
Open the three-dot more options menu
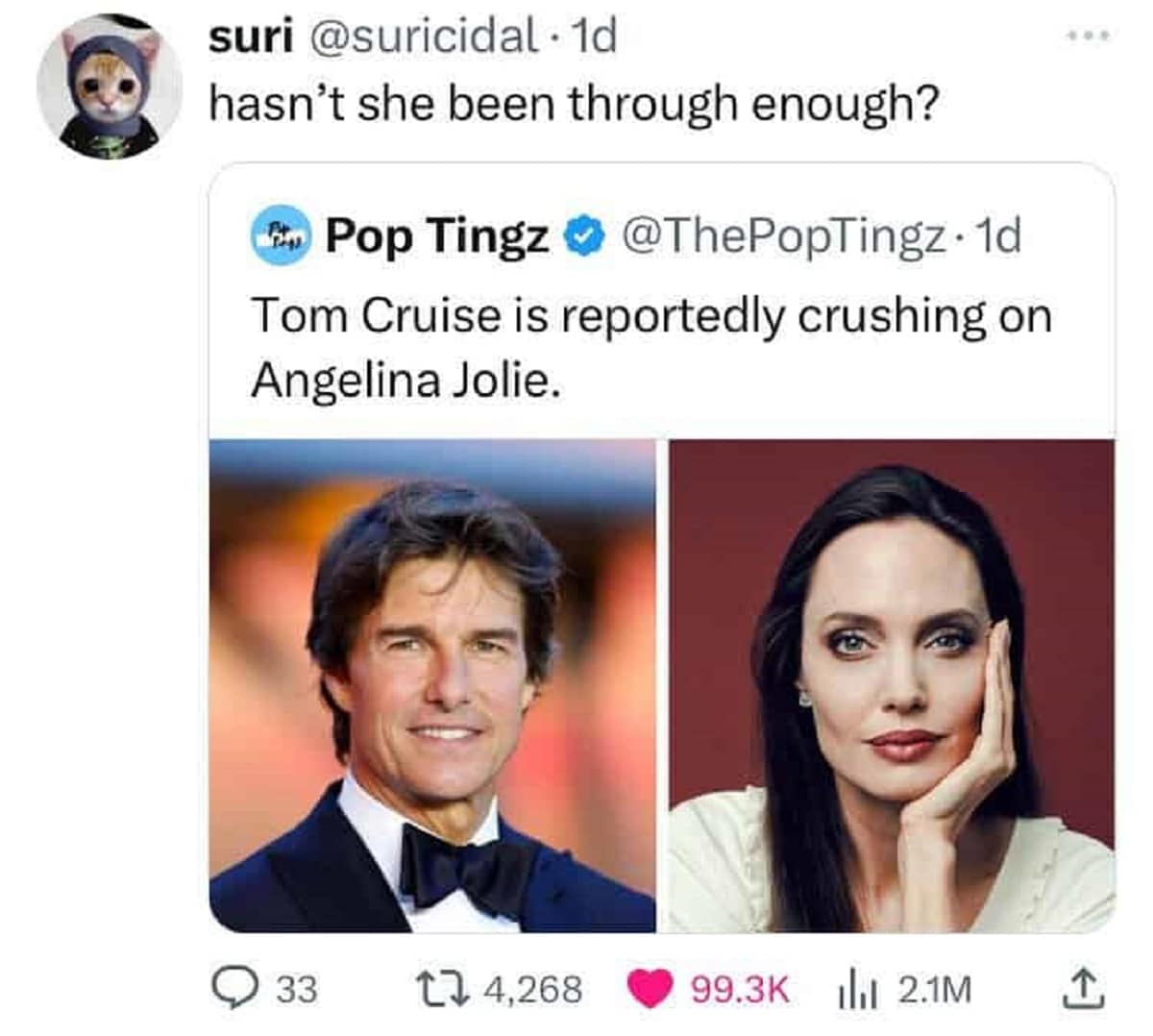coord(1090,37)
